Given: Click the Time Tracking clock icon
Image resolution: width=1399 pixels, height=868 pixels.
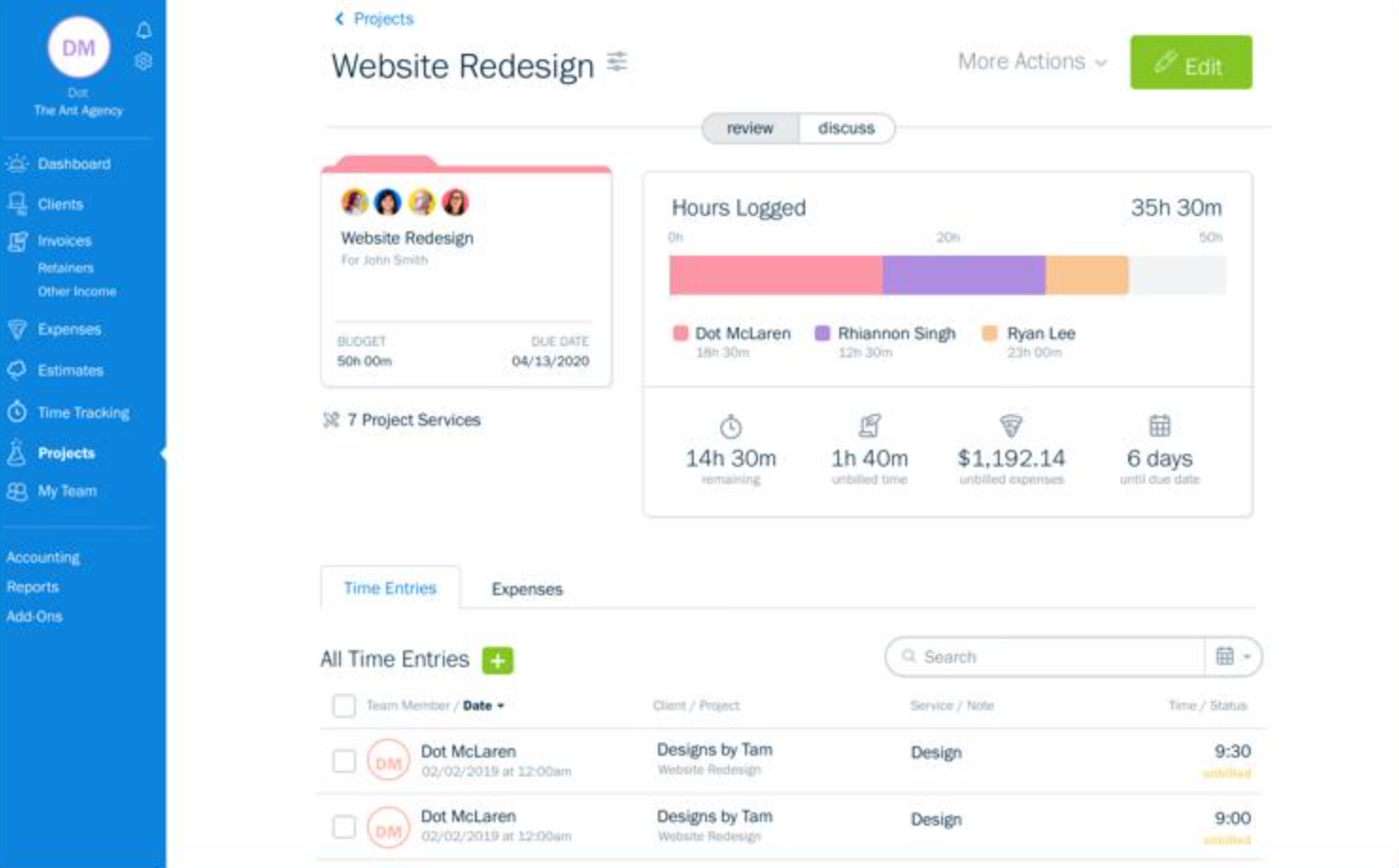Looking at the screenshot, I should 17,412.
